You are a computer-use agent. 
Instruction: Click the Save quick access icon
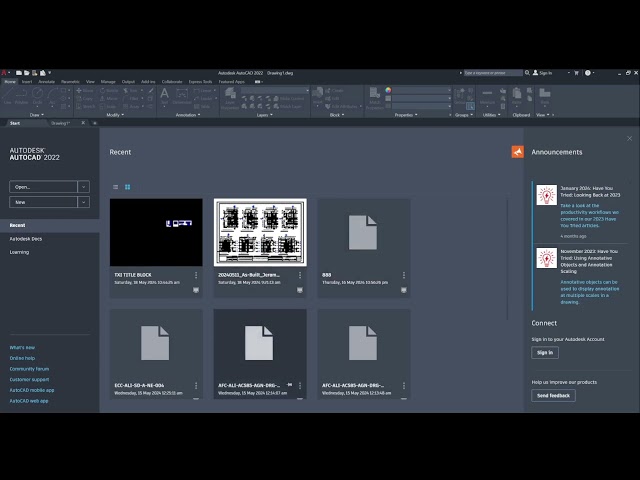(x=35, y=73)
